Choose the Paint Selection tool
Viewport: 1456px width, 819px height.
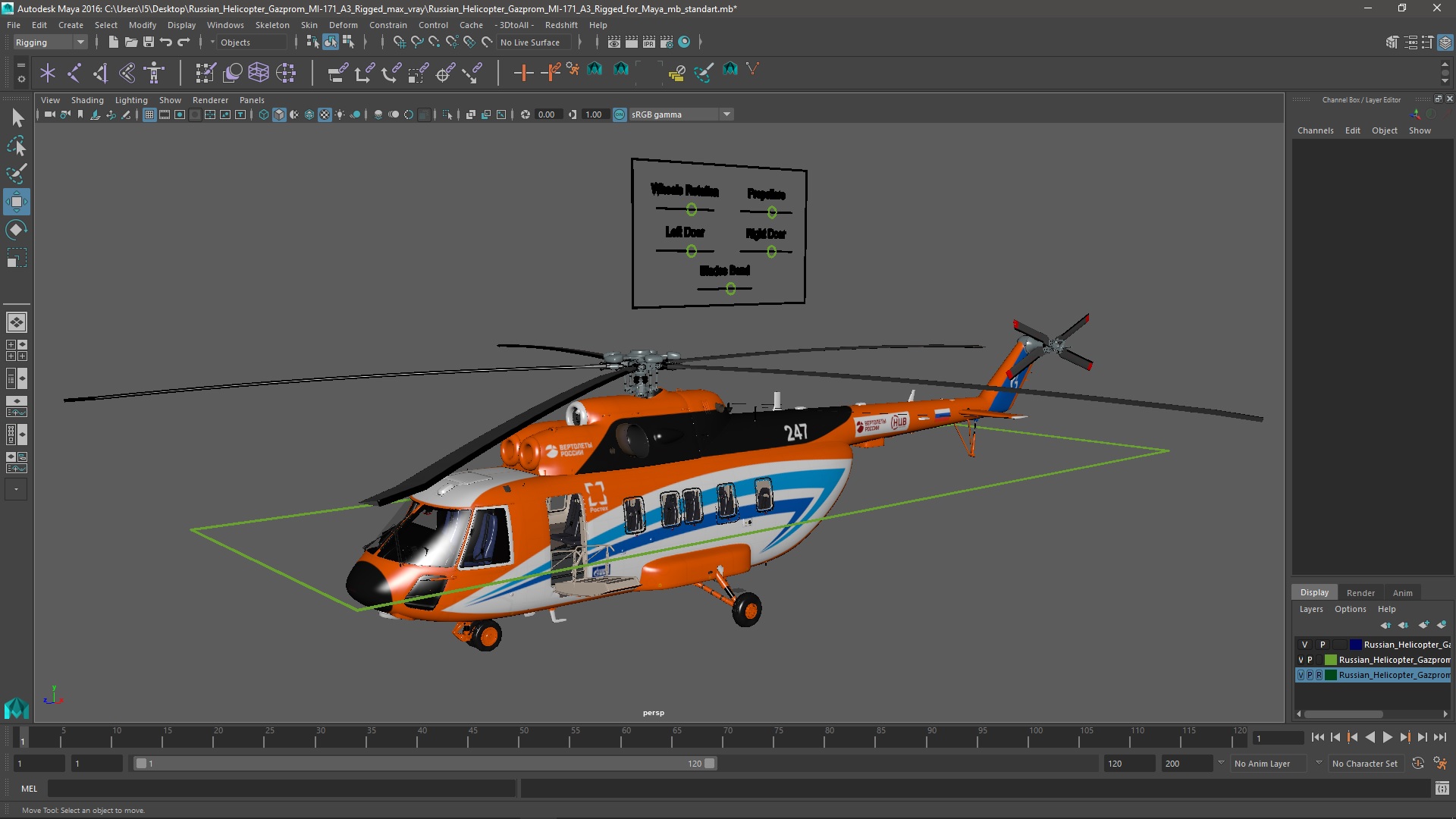[17, 174]
